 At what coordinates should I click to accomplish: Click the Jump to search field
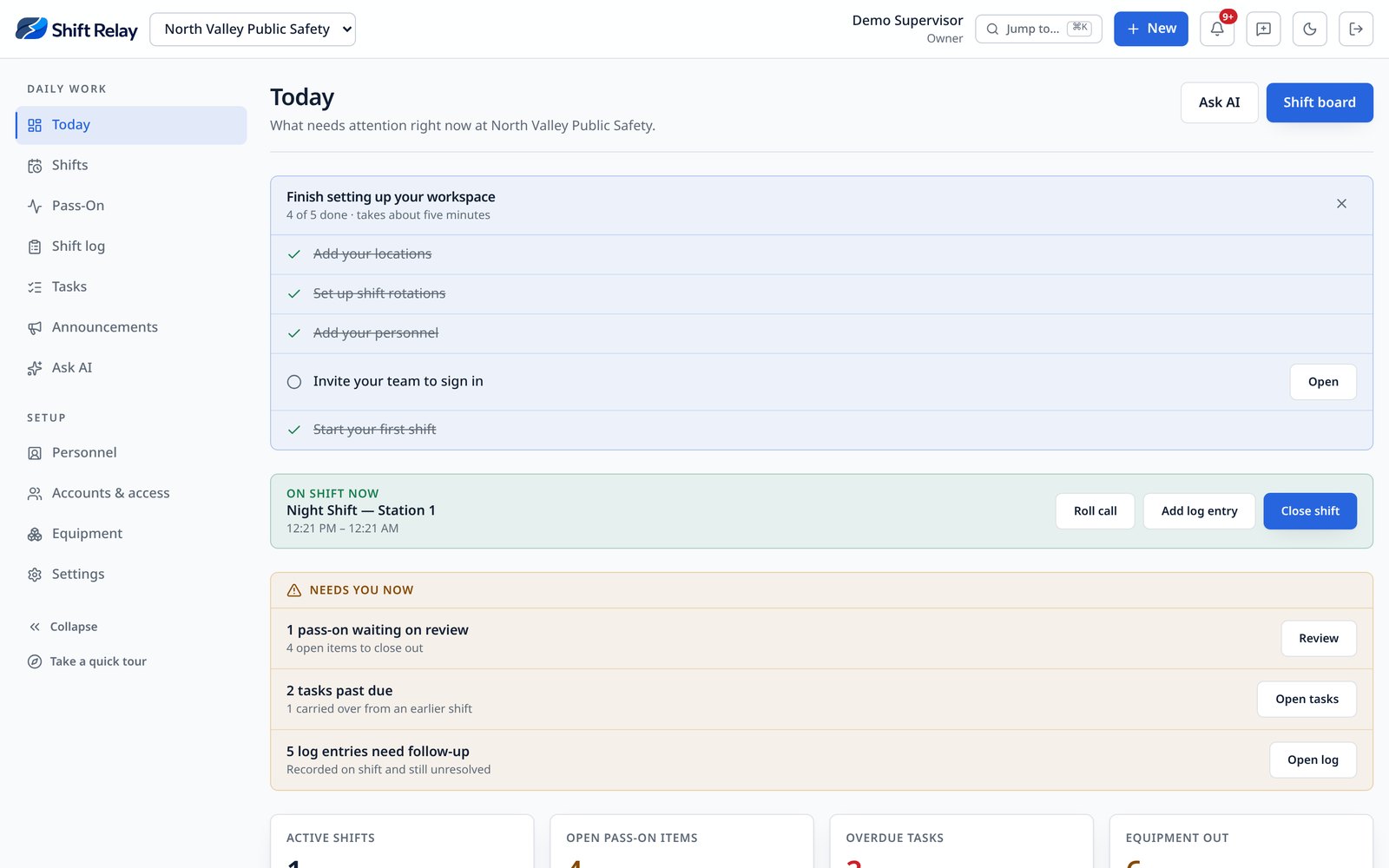(x=1038, y=29)
